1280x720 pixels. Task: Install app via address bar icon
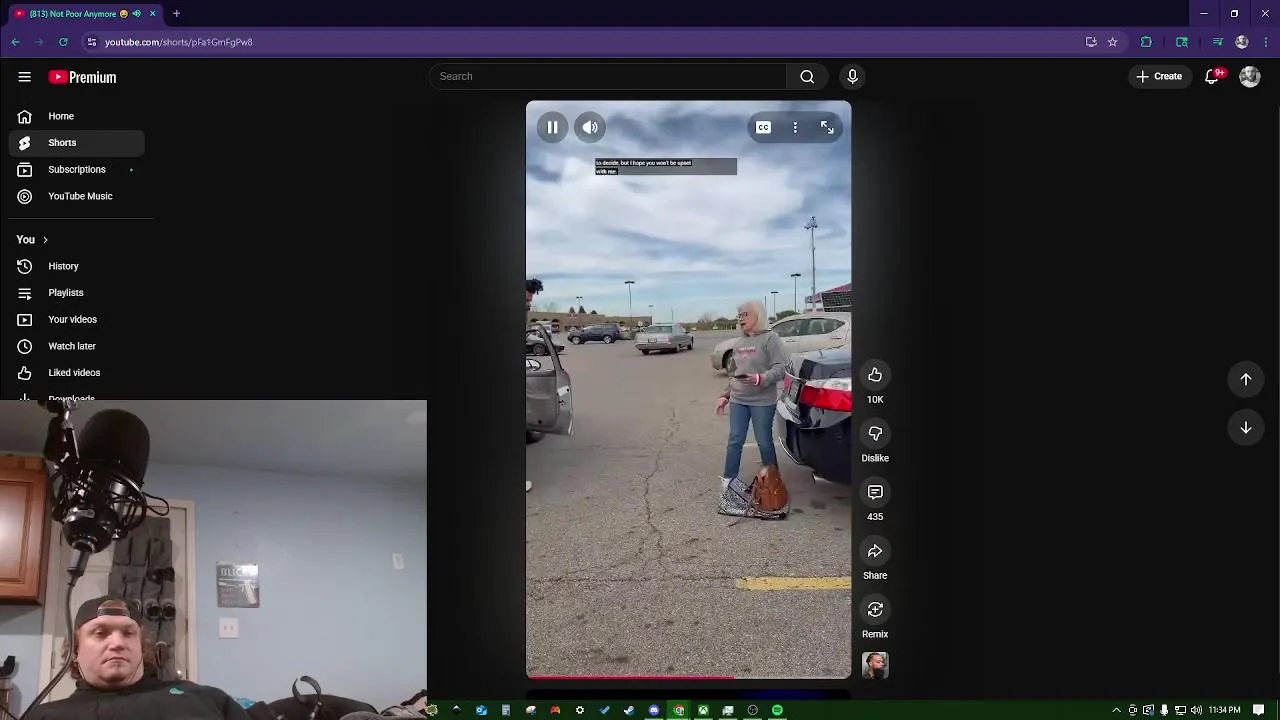[1091, 42]
